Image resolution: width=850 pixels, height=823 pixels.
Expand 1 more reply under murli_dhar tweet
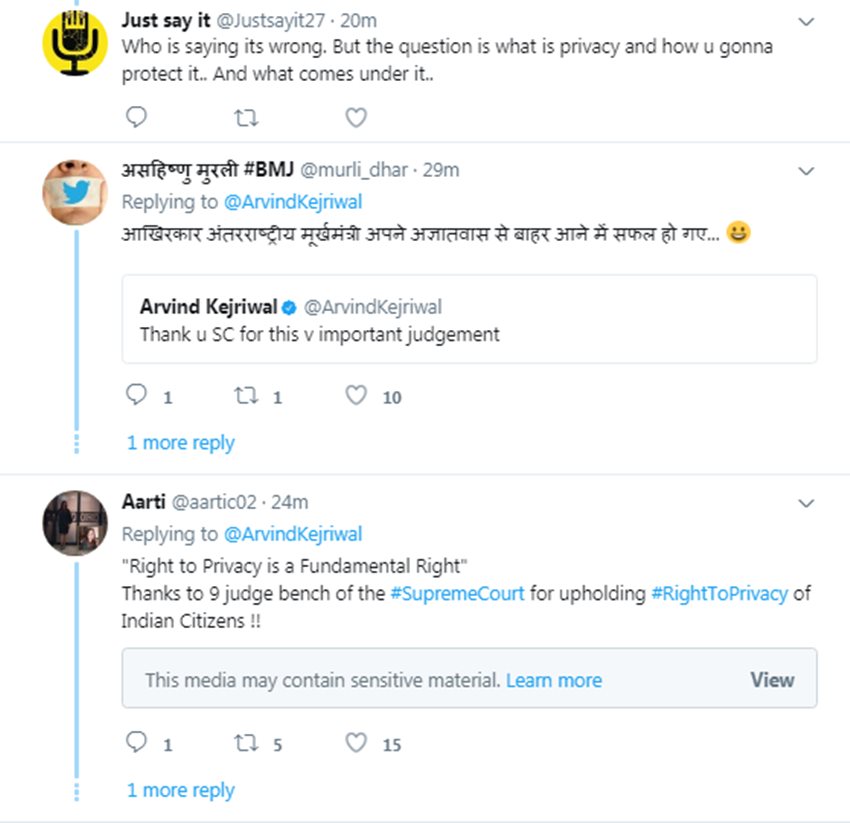pos(181,443)
